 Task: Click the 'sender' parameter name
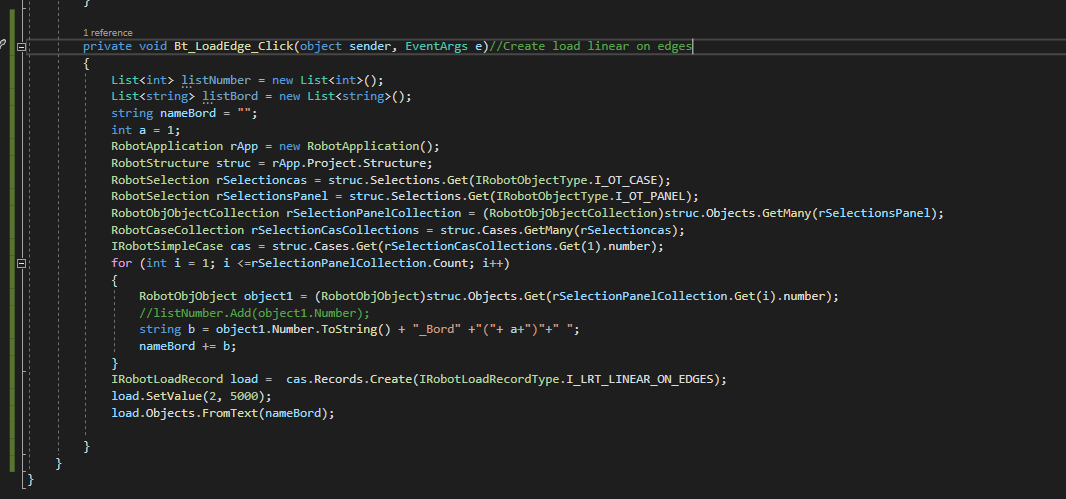pyautogui.click(x=370, y=46)
